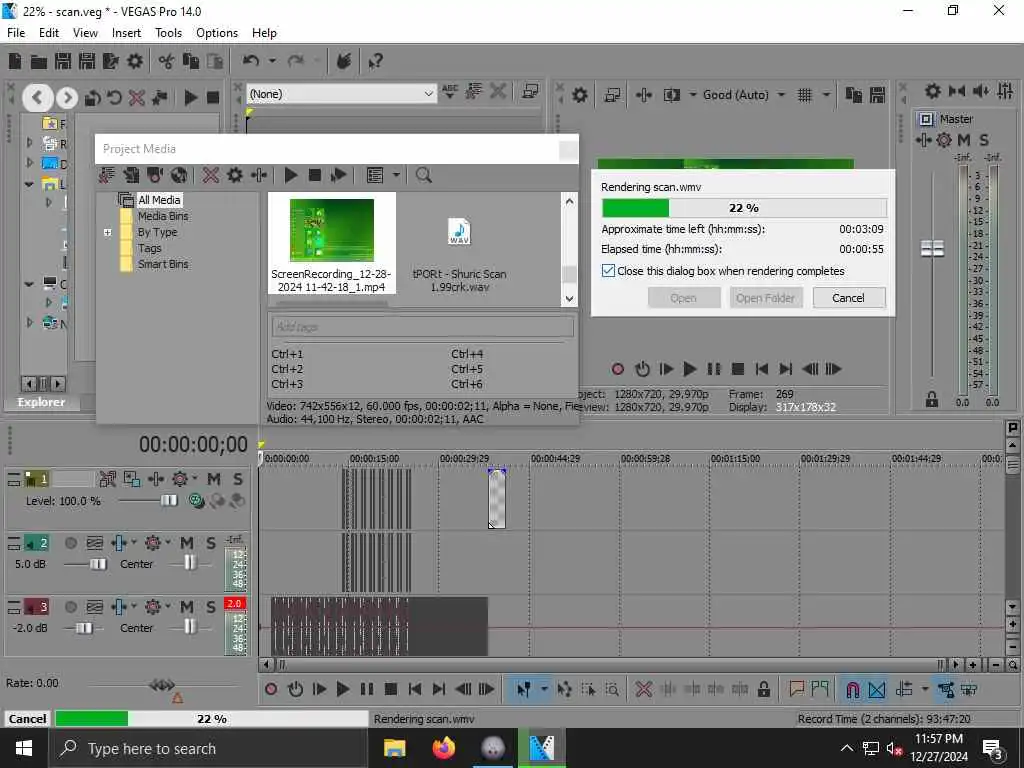The width and height of the screenshot is (1024, 768).
Task: Click Play button in Video Preview transport
Action: (x=690, y=369)
